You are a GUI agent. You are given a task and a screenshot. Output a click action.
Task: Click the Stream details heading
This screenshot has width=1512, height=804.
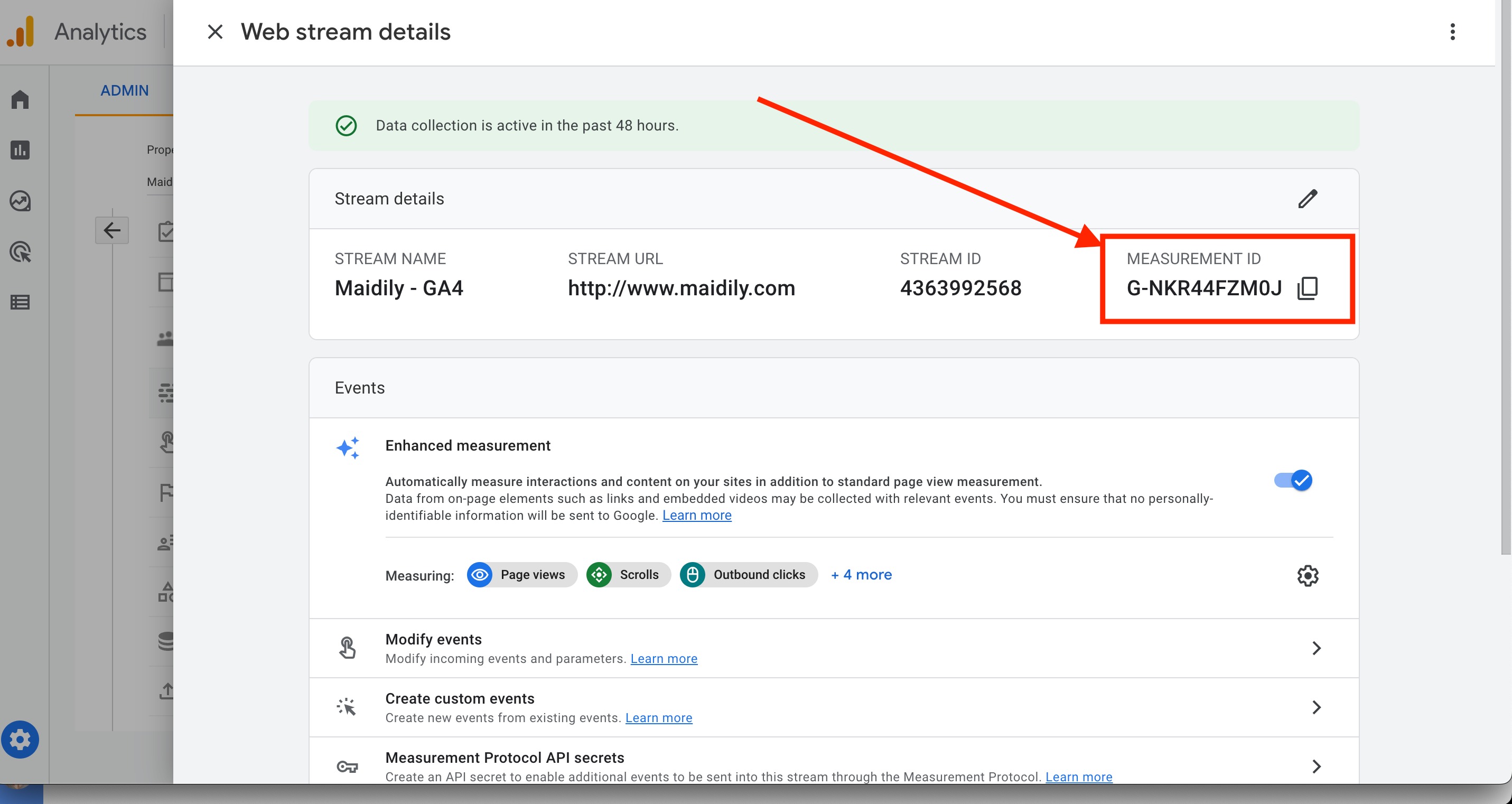point(389,199)
